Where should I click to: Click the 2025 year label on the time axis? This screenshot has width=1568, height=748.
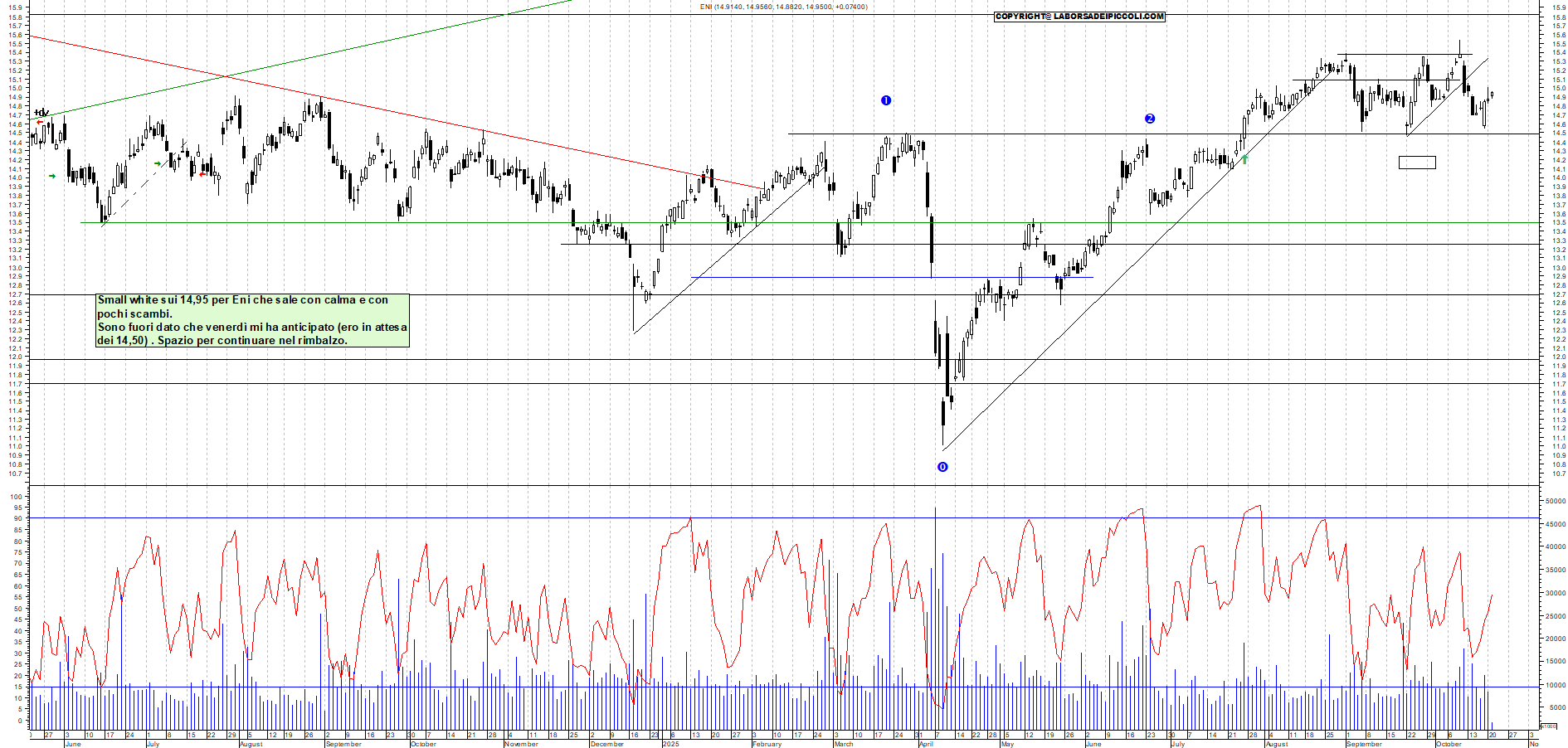pyautogui.click(x=670, y=744)
